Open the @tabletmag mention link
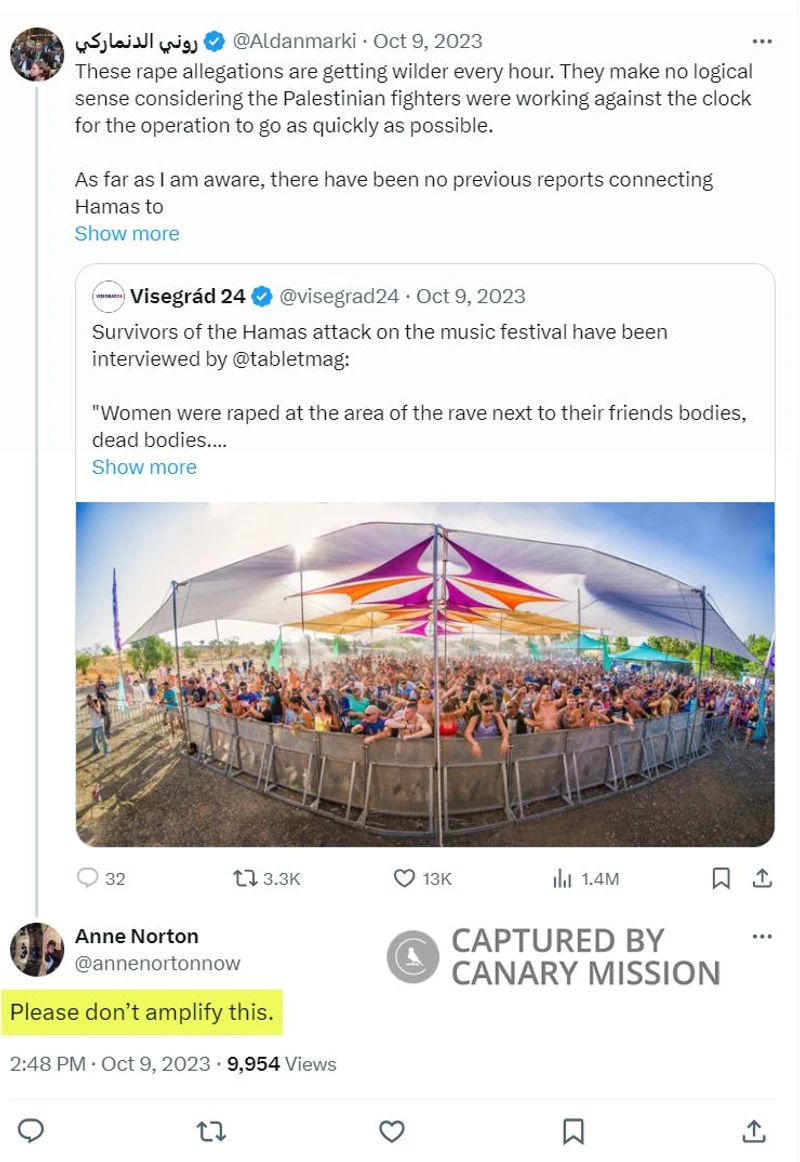 [289, 358]
